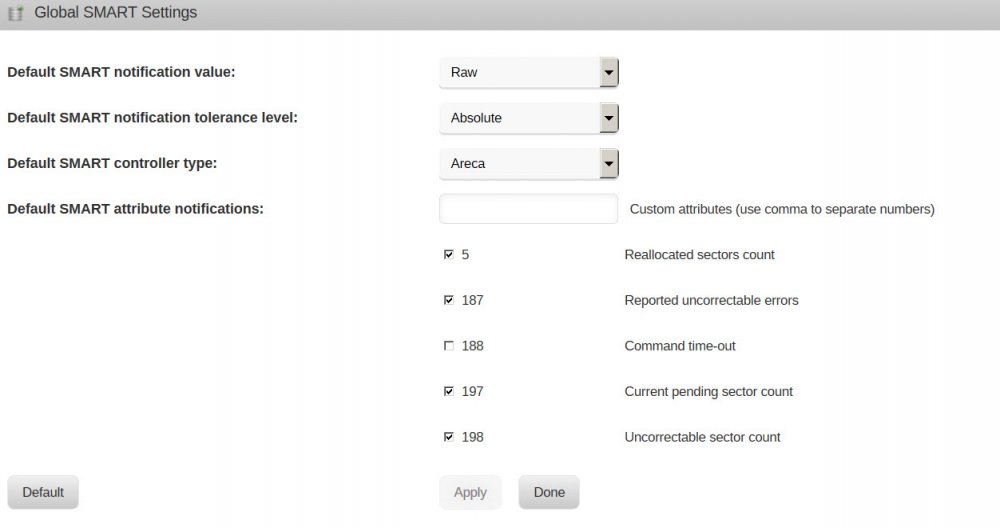Screen dimensions: 1000x528
Task: Click the Done button
Action: click(x=549, y=492)
